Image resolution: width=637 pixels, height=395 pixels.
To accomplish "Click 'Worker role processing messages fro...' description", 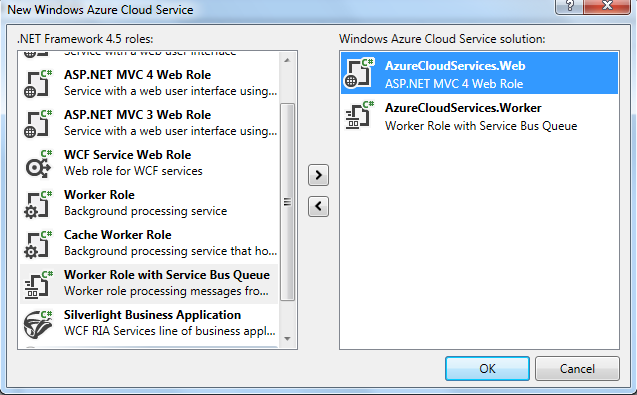I will (x=166, y=291).
